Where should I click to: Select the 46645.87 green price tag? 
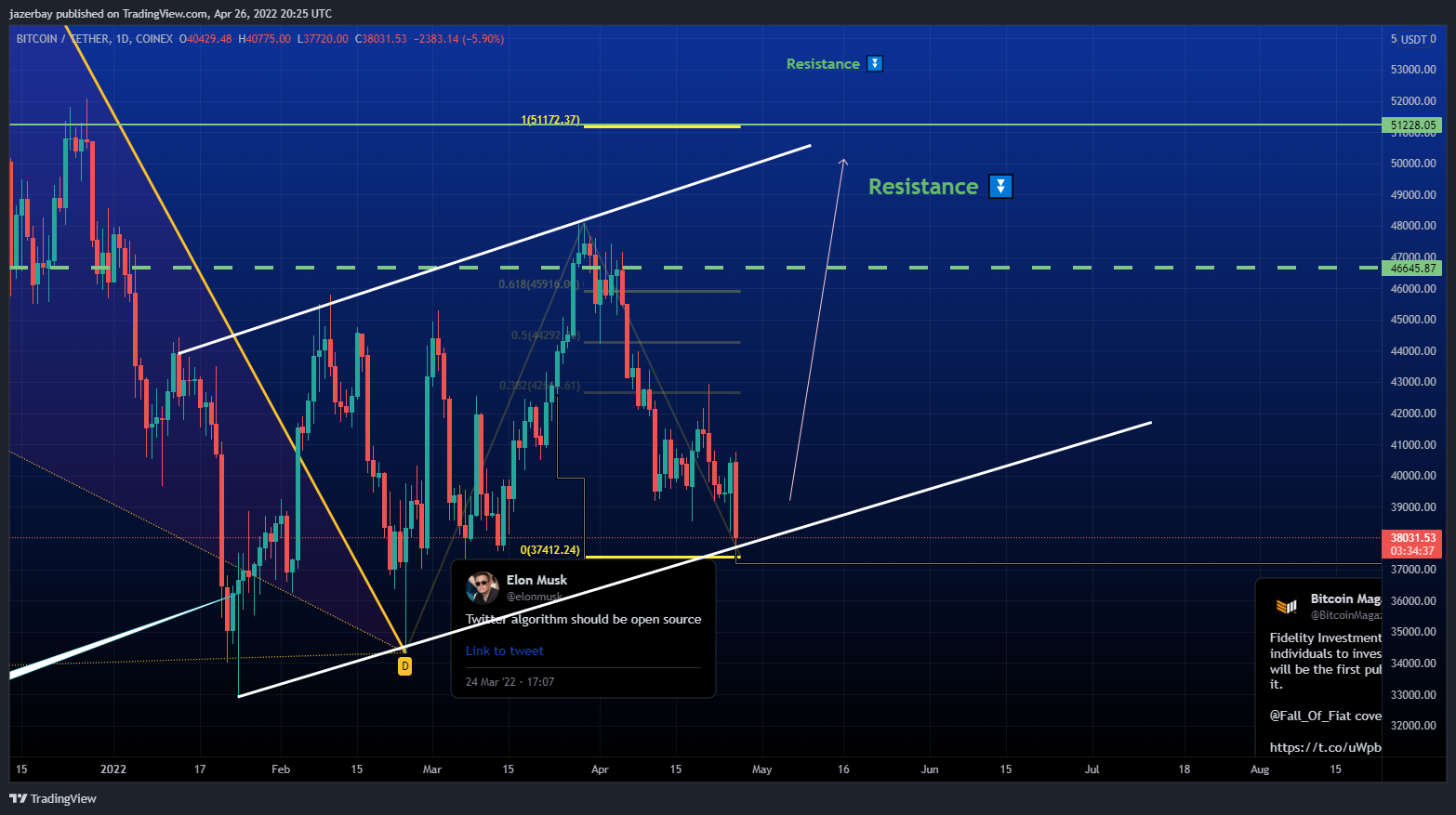click(1413, 268)
